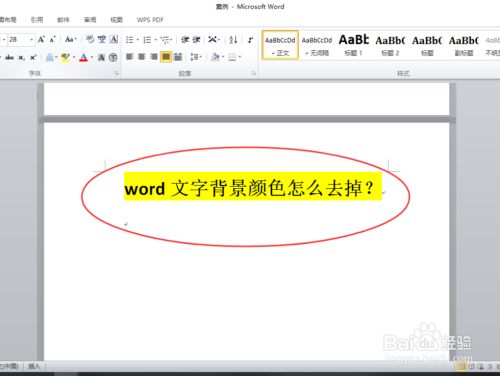Viewport: 500px width, 376px height.
Task: Toggle the Character Border button
Action: pos(114,39)
